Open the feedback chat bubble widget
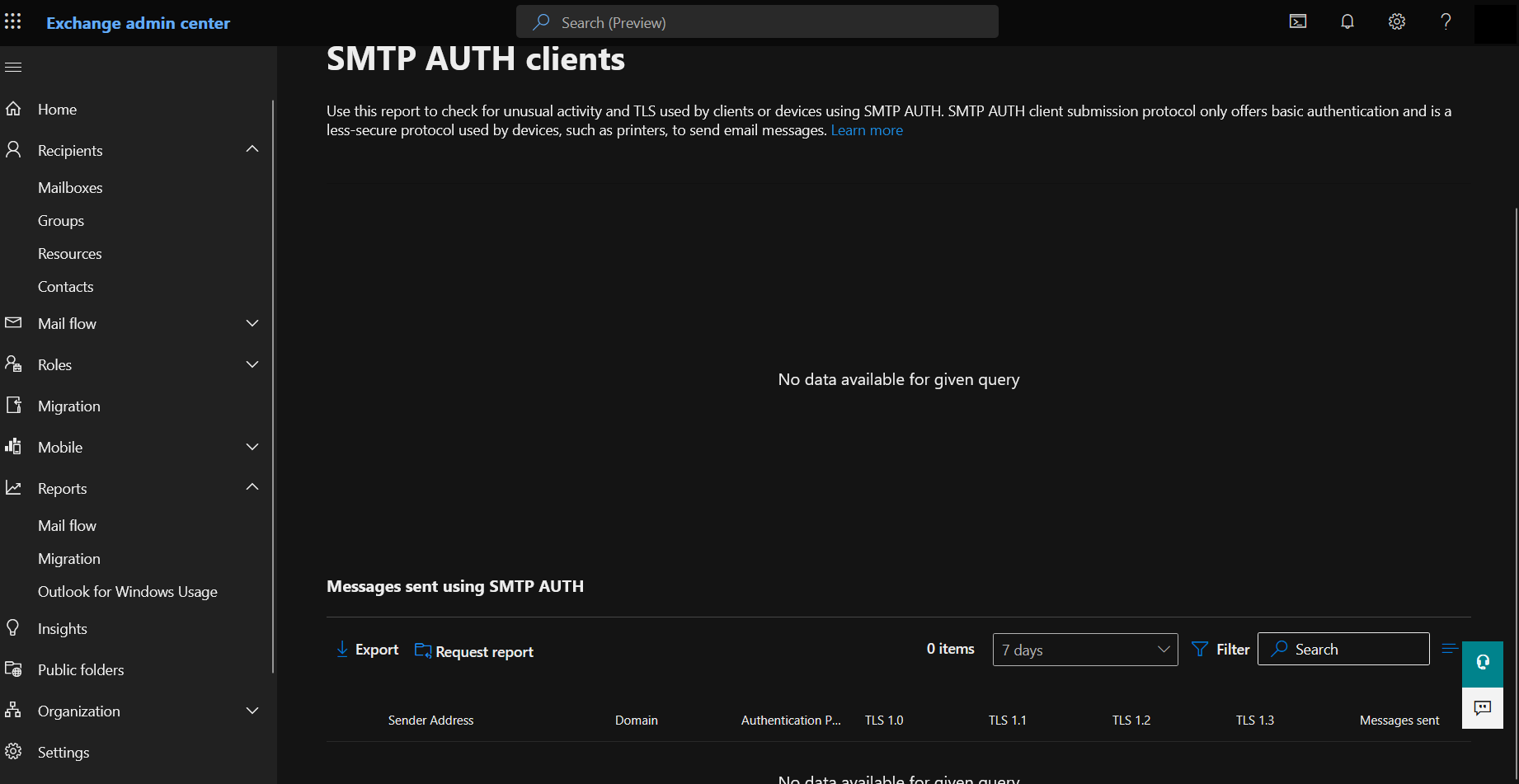1519x784 pixels. tap(1483, 708)
